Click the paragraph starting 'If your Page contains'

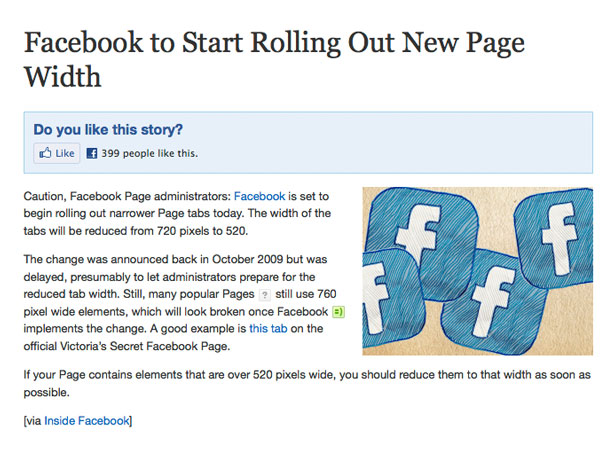307,383
